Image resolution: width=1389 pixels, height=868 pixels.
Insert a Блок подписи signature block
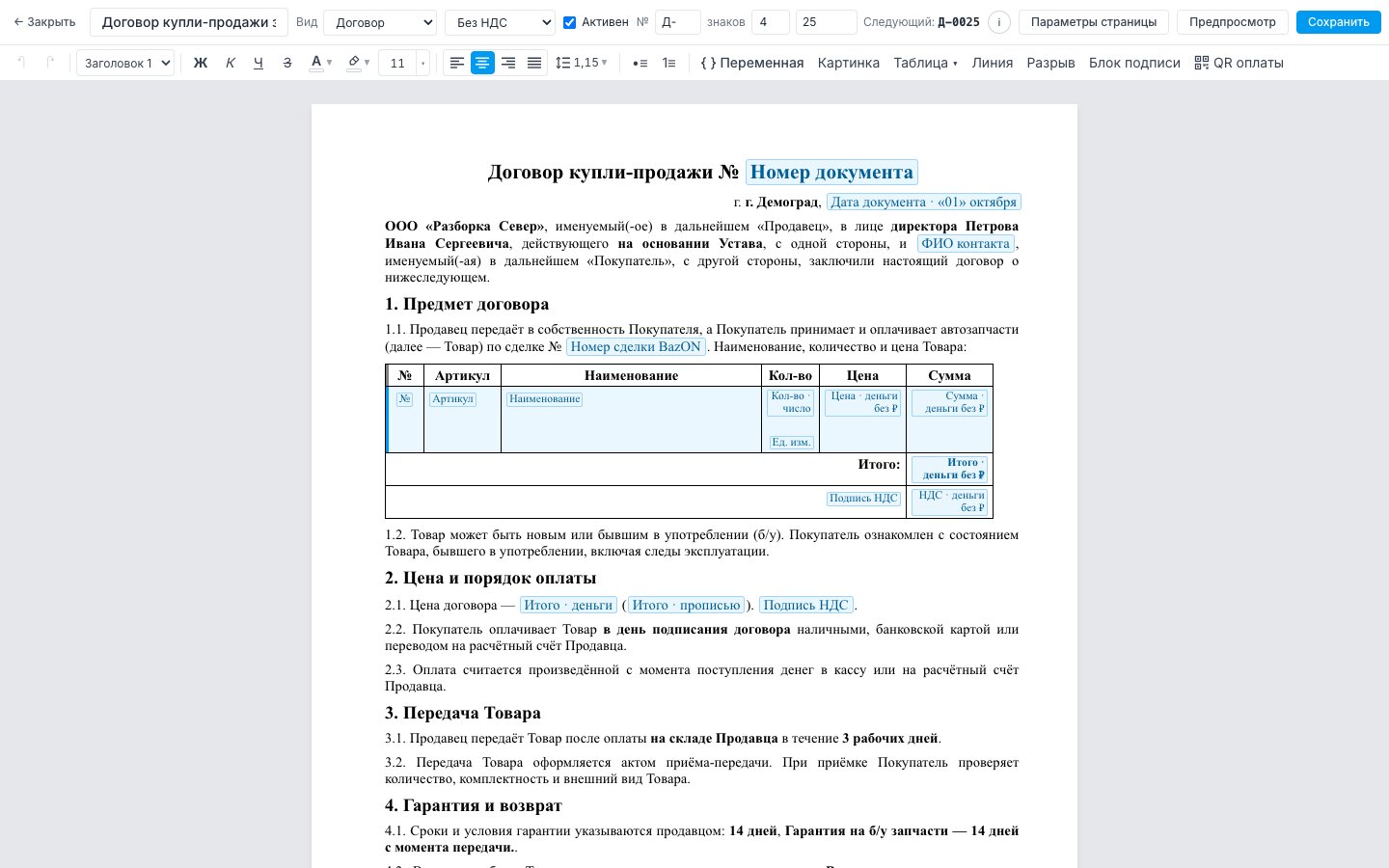1134,63
